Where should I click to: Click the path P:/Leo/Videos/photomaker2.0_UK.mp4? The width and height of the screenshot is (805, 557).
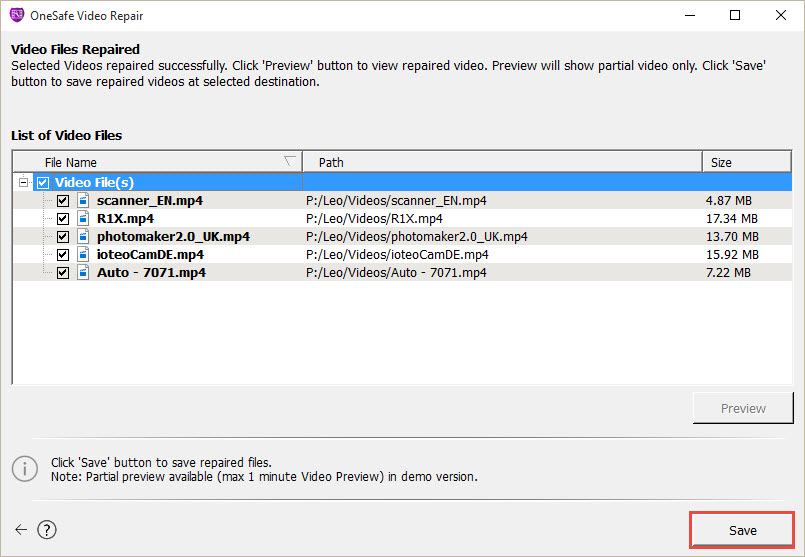(x=416, y=236)
